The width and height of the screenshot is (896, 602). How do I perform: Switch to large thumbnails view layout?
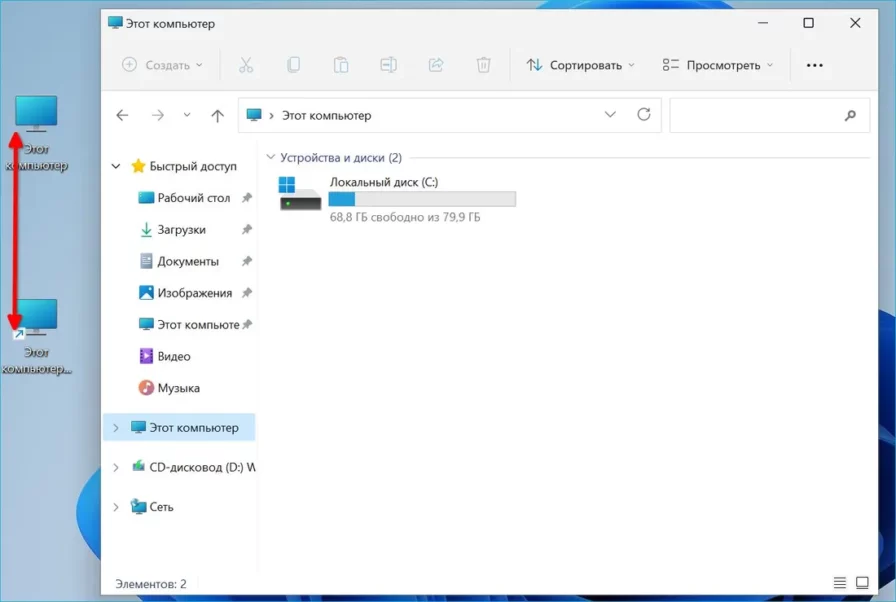click(x=862, y=583)
